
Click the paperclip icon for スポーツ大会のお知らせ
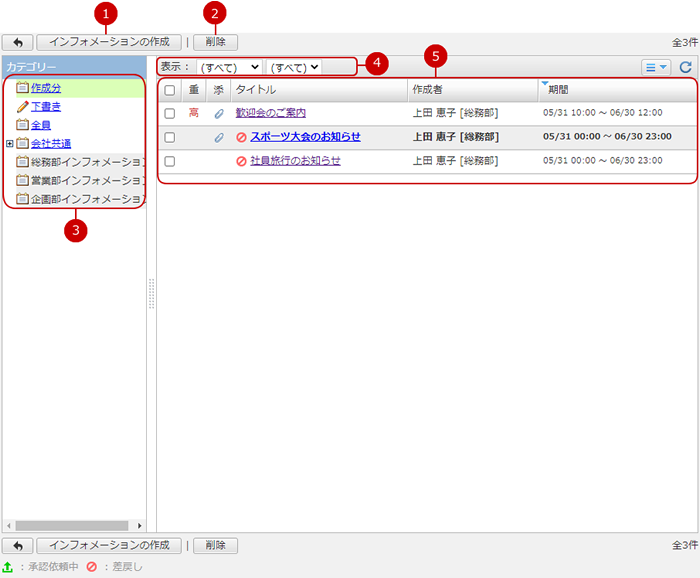pos(219,137)
